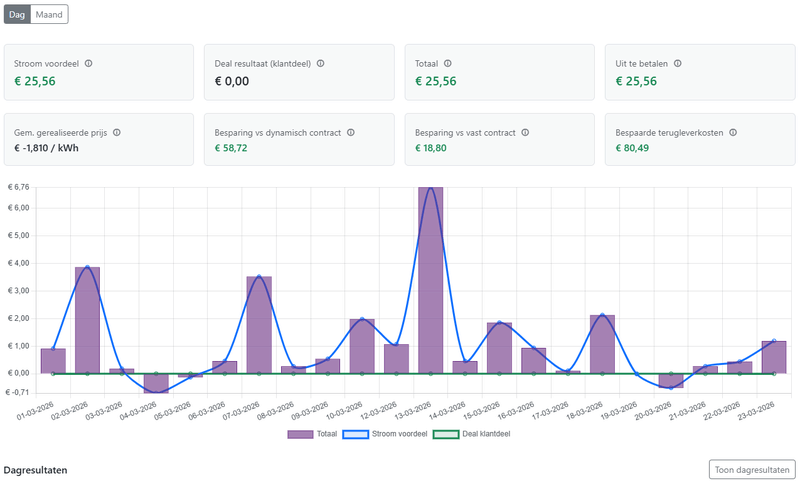
Task: Click the Totaal purple legend swatch
Action: click(x=300, y=434)
